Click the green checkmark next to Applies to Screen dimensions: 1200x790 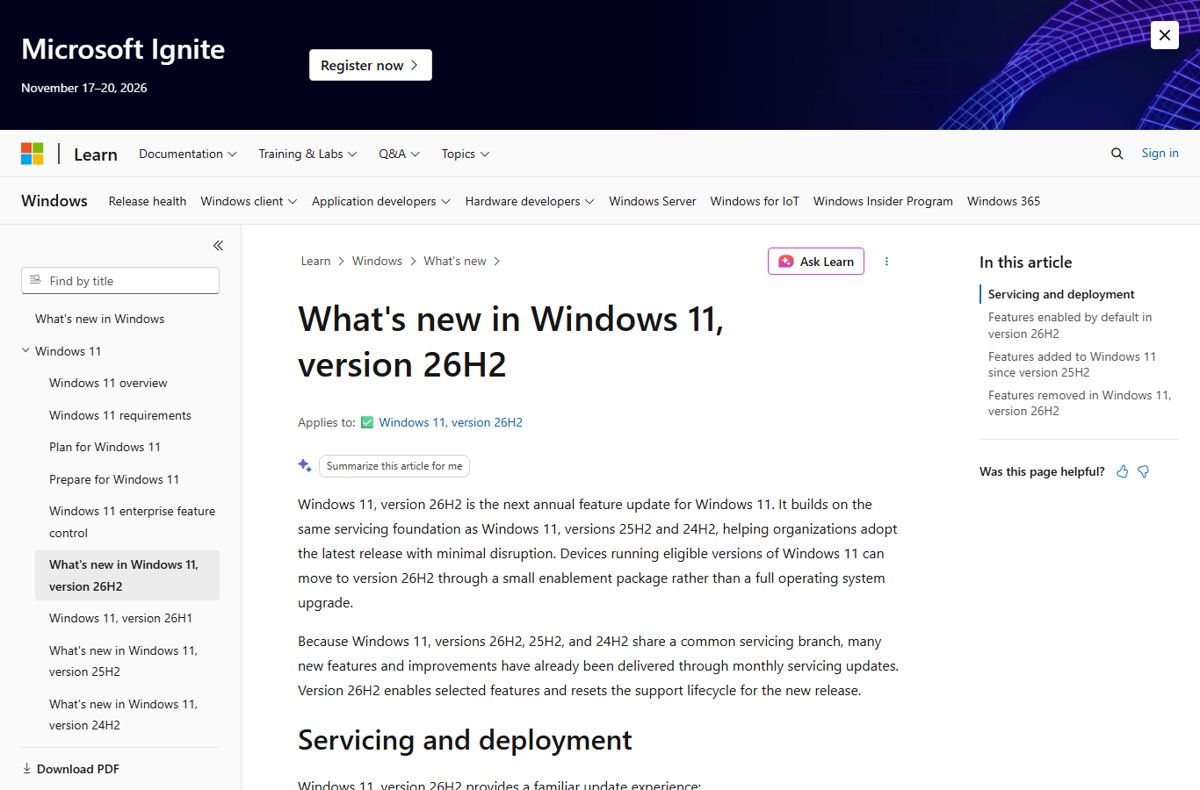click(x=367, y=422)
